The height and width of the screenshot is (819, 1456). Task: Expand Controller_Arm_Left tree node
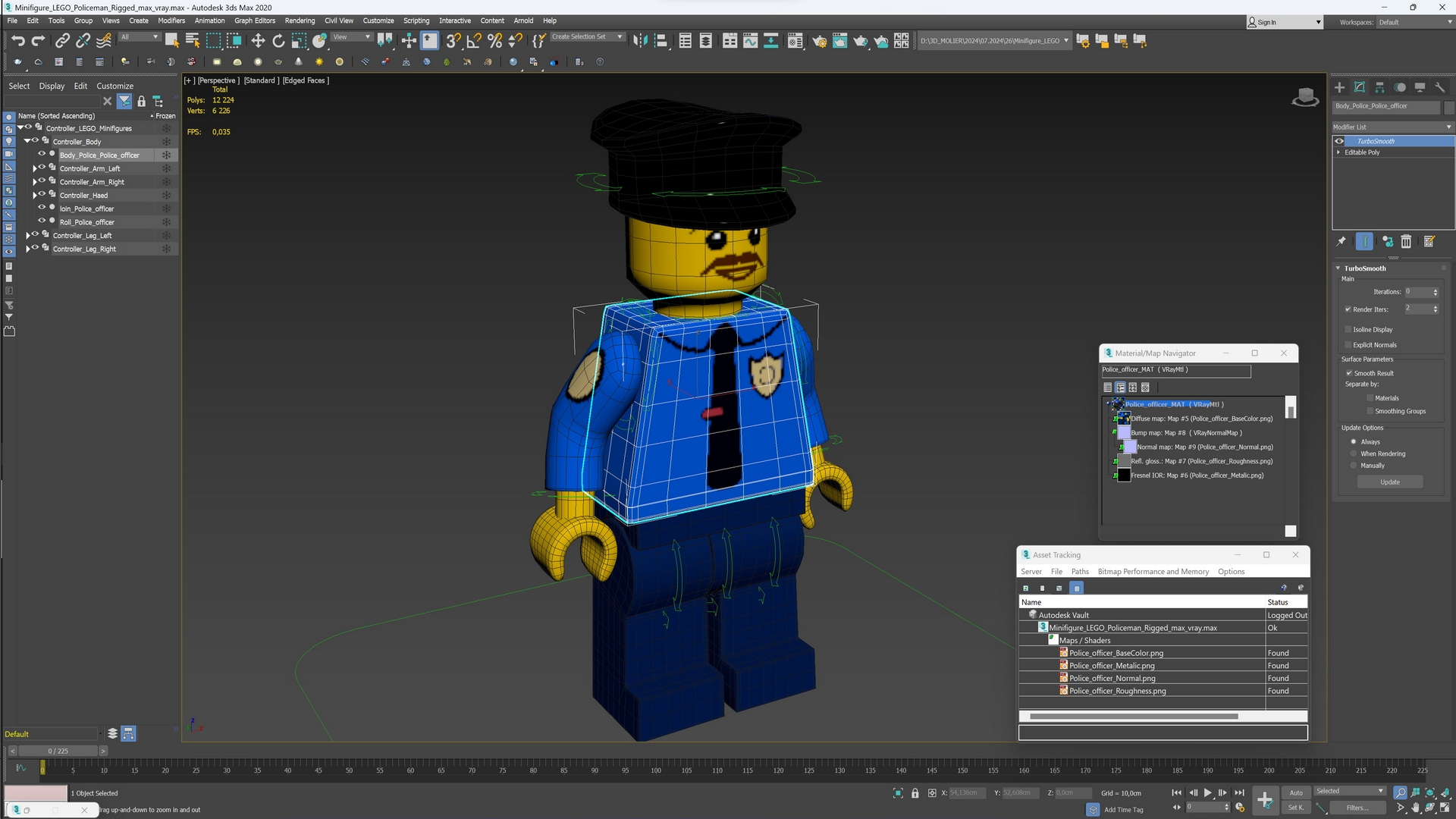tap(34, 168)
